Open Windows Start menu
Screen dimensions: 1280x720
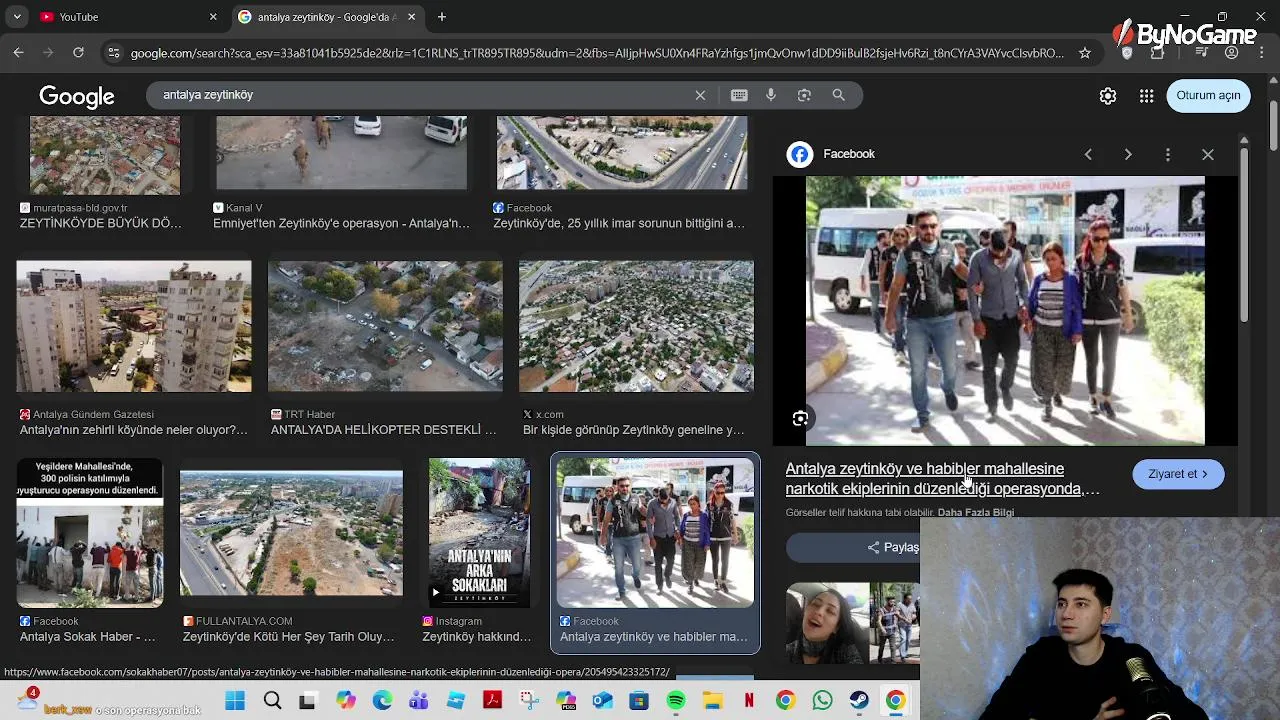[235, 701]
